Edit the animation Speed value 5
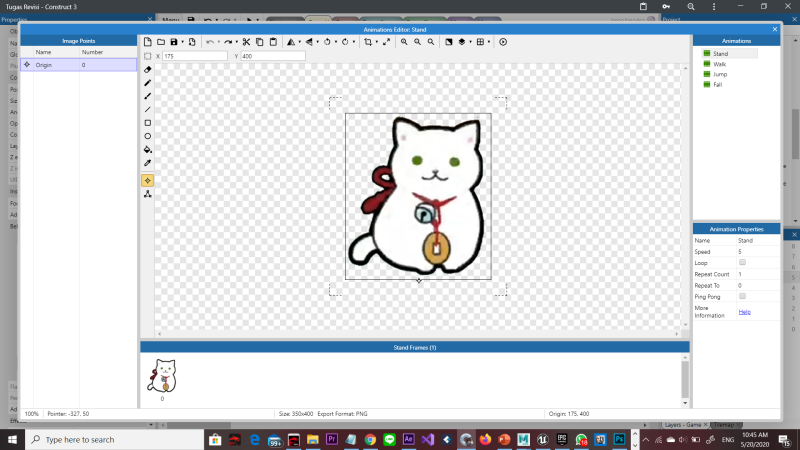 coord(758,252)
